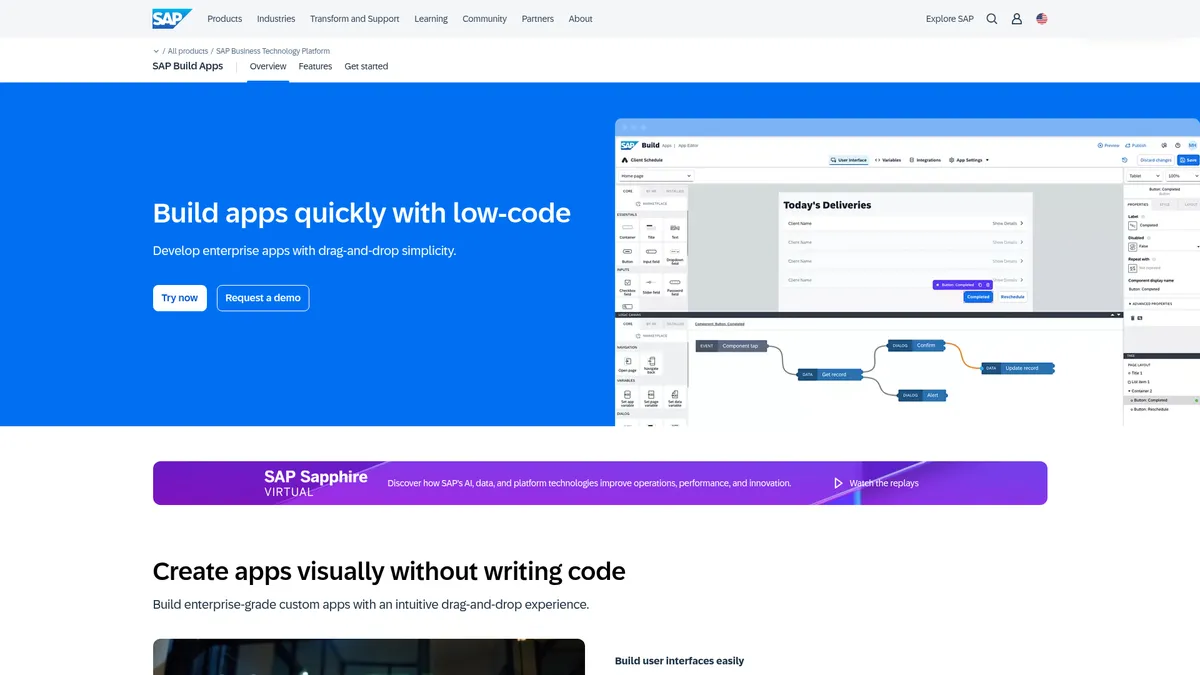This screenshot has width=1200, height=675.
Task: Click Reschedule button in hero screenshot
Action: [1012, 297]
